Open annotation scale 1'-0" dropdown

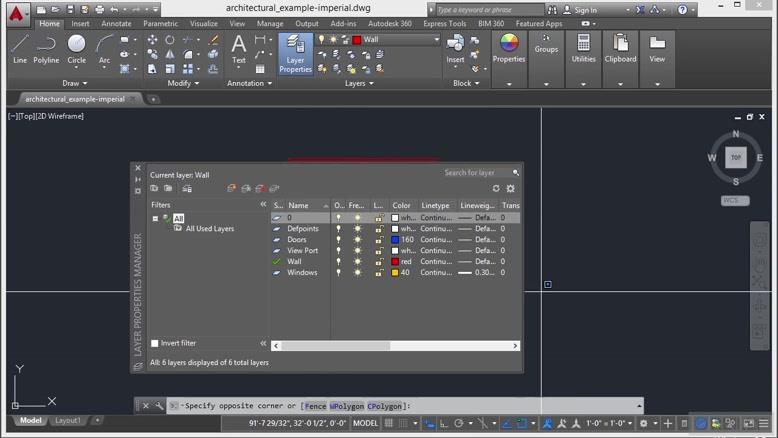click(608, 423)
